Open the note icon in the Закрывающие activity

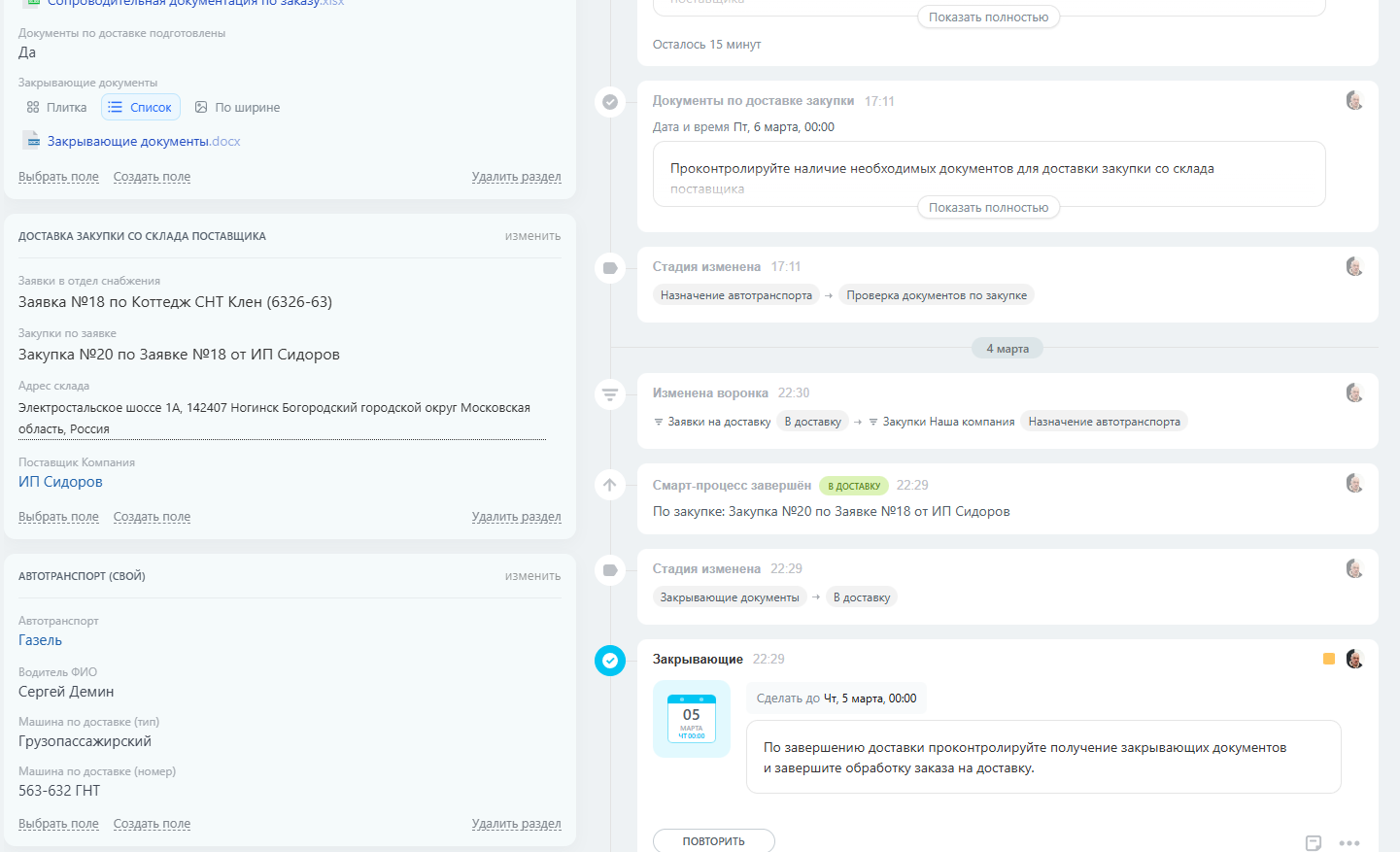[1314, 842]
